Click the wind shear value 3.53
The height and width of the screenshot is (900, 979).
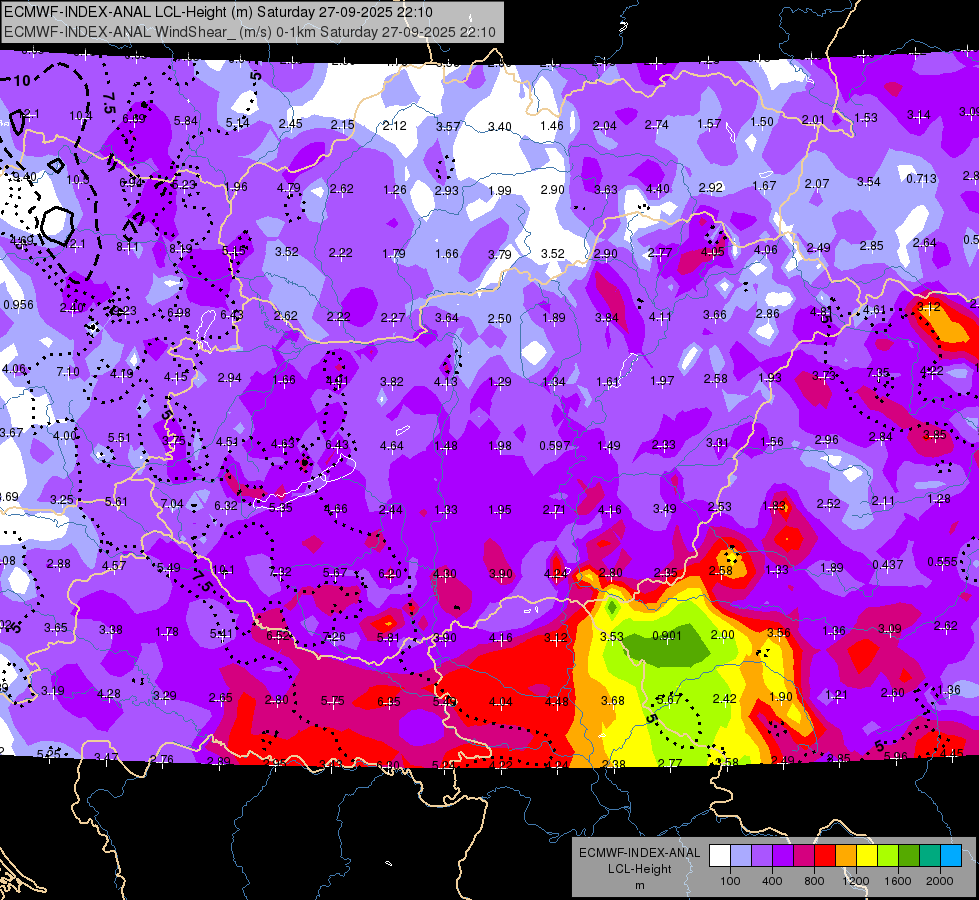pyautogui.click(x=612, y=636)
